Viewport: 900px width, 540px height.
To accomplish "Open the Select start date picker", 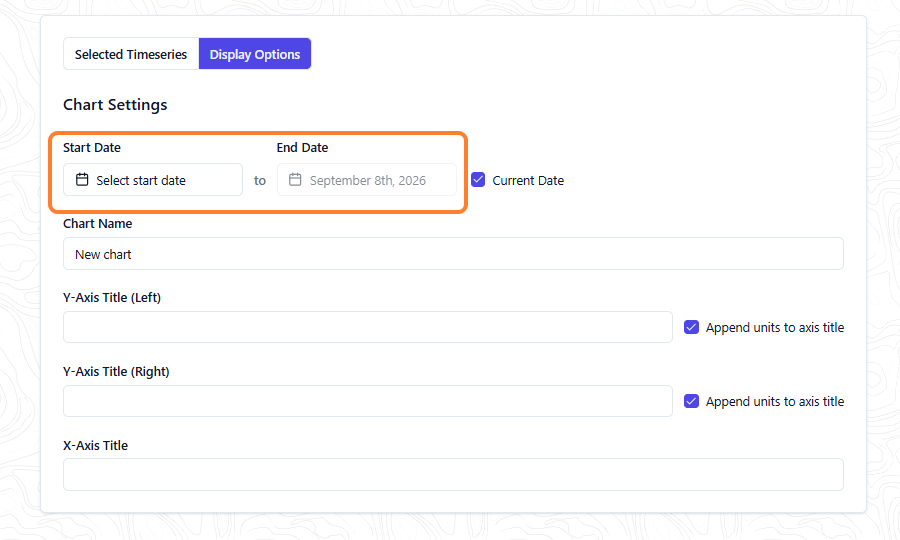I will coord(153,180).
